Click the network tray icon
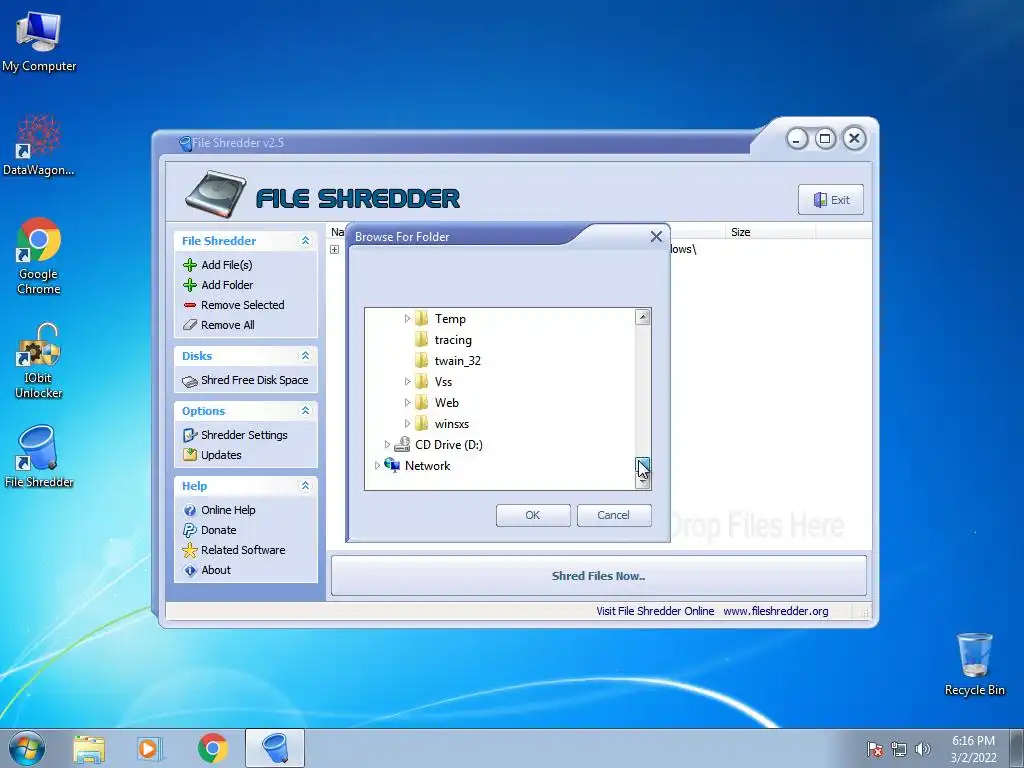The height and width of the screenshot is (768, 1024). click(x=899, y=749)
